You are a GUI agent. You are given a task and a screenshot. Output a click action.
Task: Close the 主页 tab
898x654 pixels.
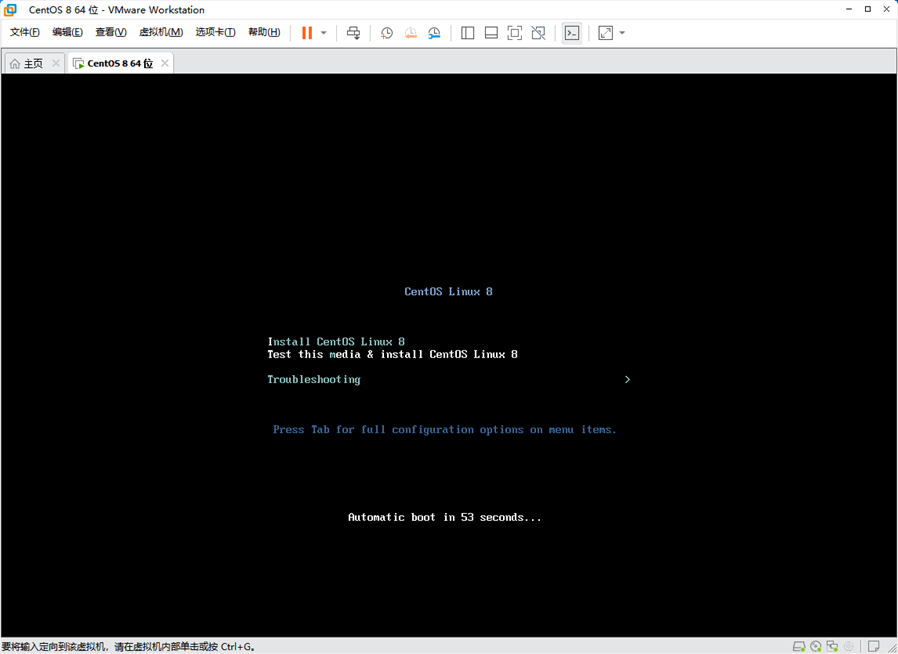point(56,63)
